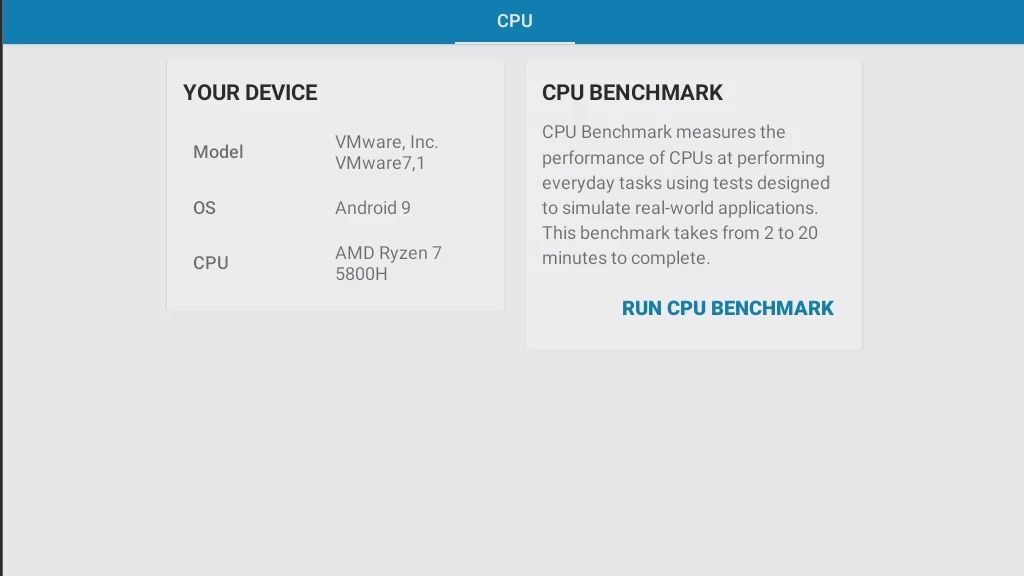
Task: Click the Android 9 value
Action: click(372, 208)
